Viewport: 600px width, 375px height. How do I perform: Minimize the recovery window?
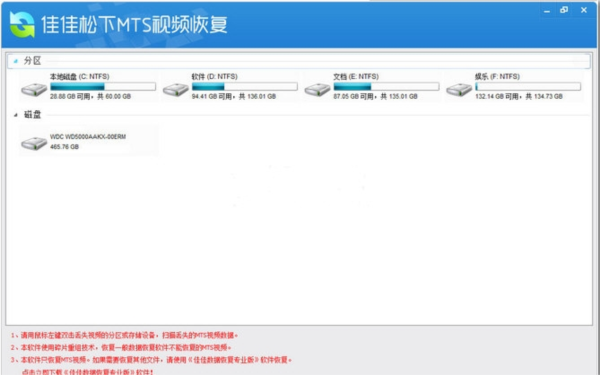click(x=547, y=11)
